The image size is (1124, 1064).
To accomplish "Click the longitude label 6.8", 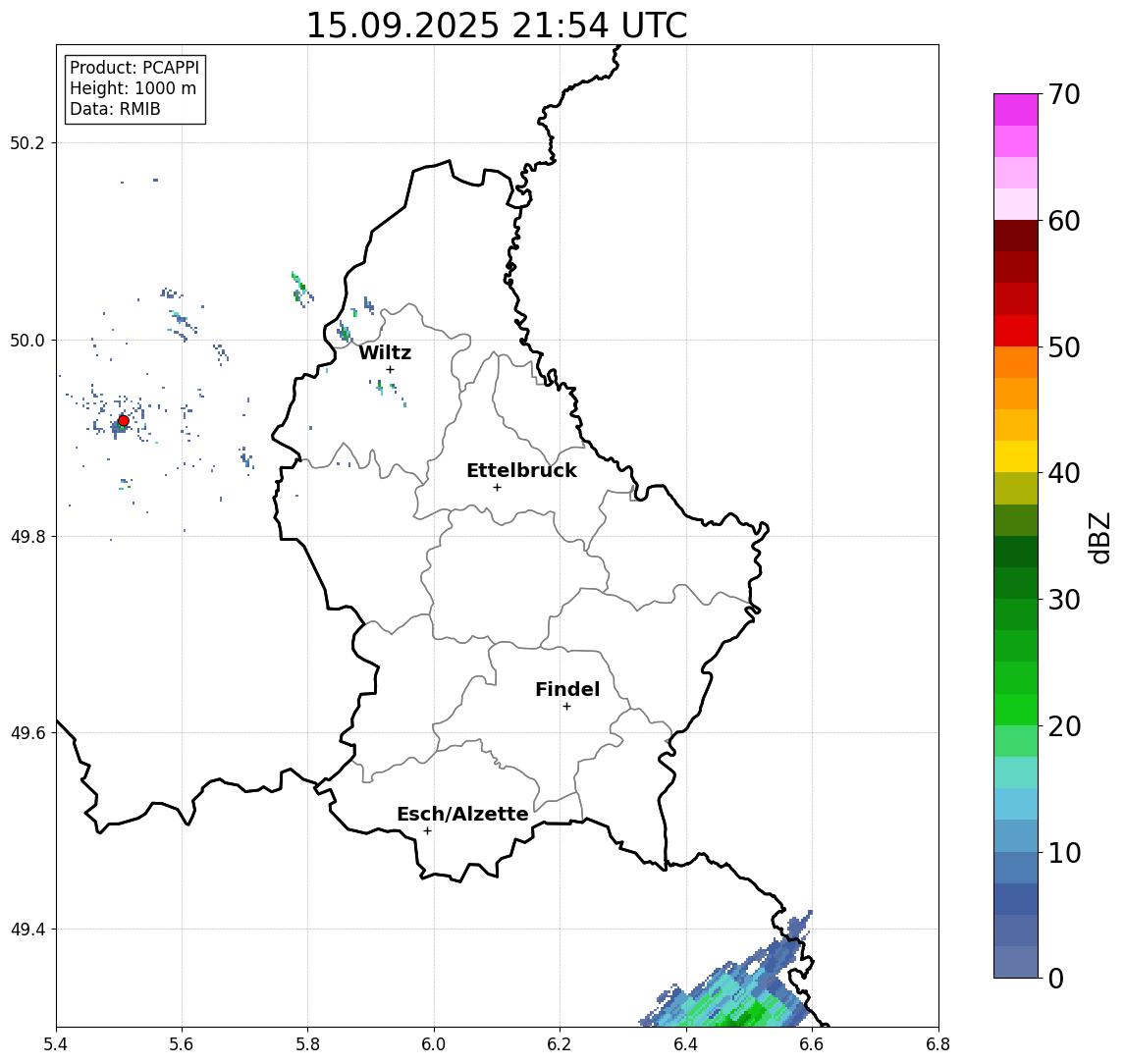I will pyautogui.click(x=938, y=1044).
